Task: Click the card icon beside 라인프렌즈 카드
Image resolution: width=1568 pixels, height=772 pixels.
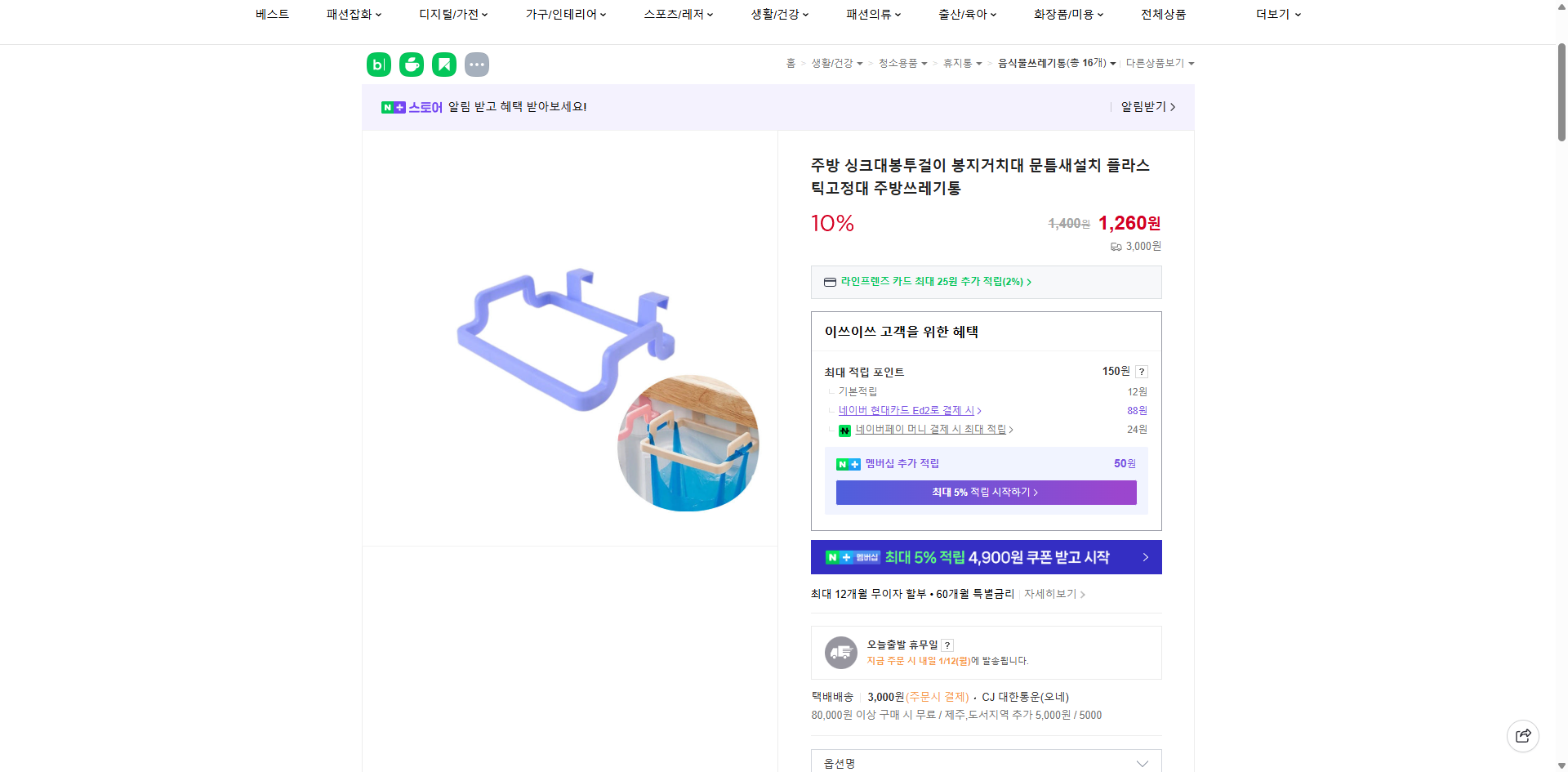Action: (x=830, y=282)
